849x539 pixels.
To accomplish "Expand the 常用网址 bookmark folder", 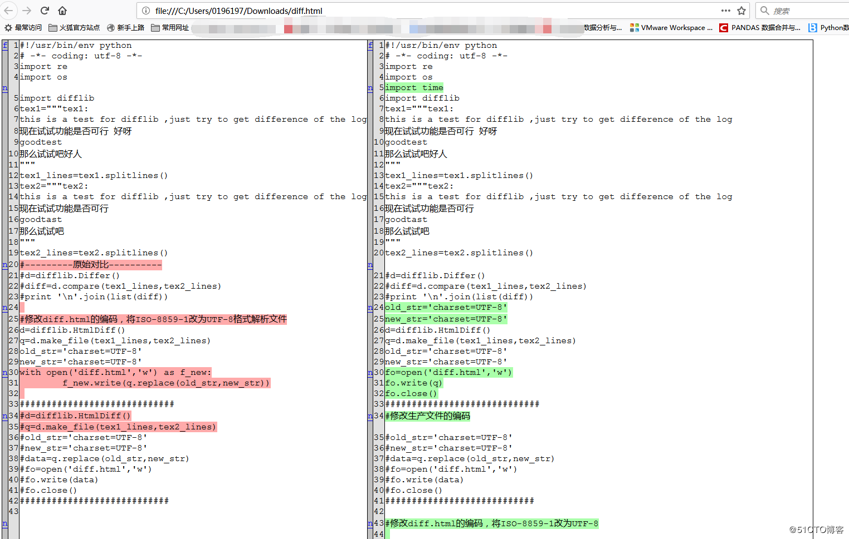I will [x=170, y=28].
